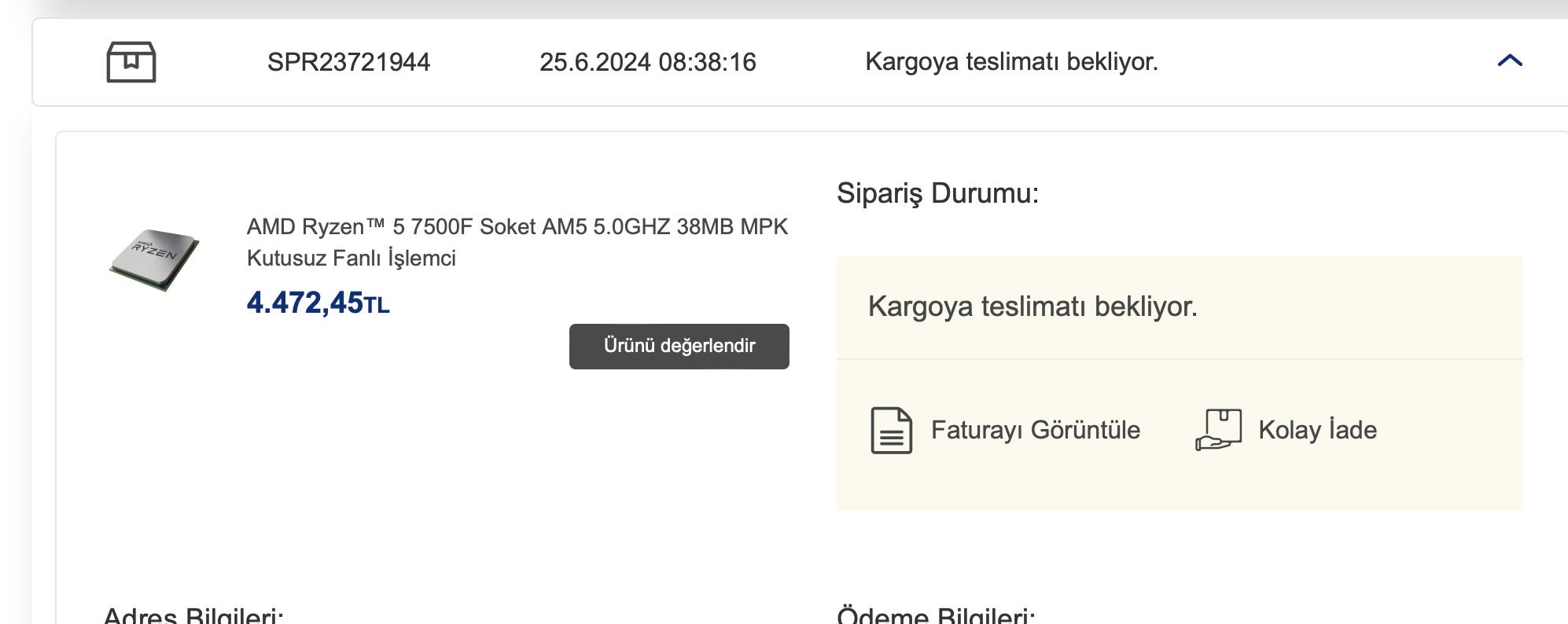Click the invoice document icon
1568x624 pixels.
(x=892, y=430)
